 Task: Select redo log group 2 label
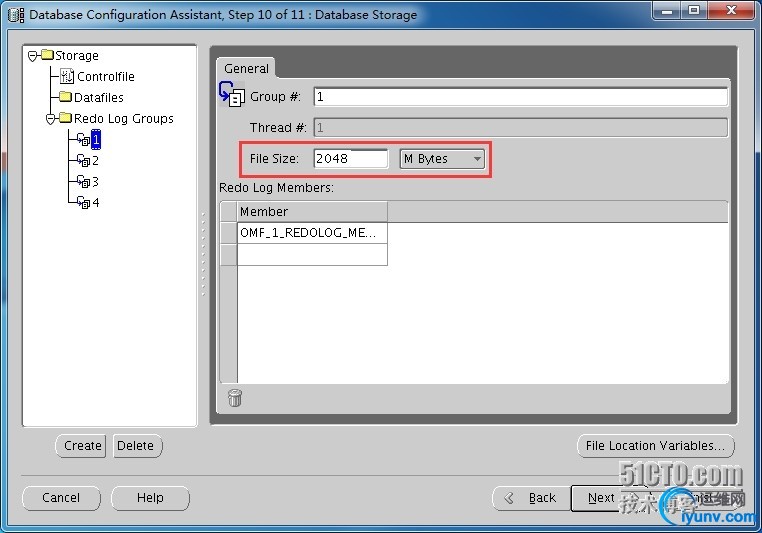[x=95, y=160]
